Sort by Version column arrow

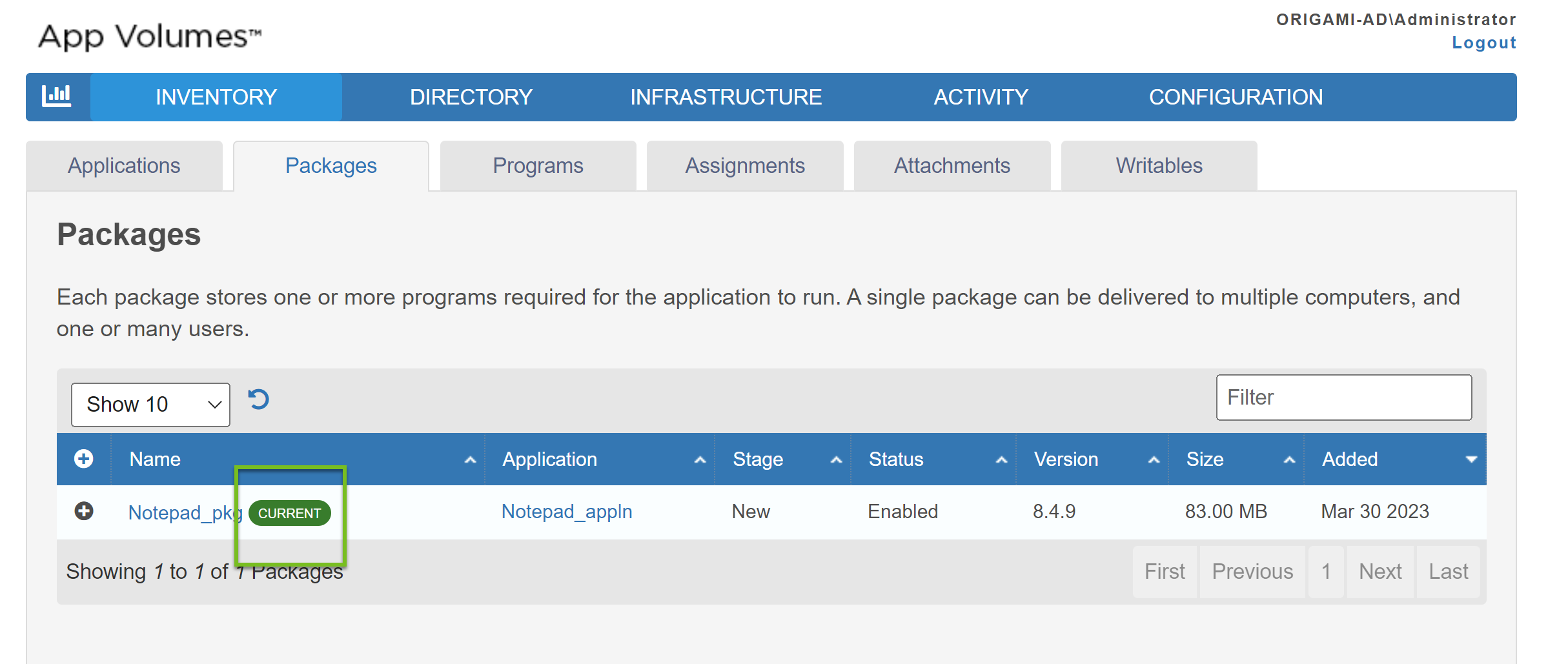pos(1154,460)
